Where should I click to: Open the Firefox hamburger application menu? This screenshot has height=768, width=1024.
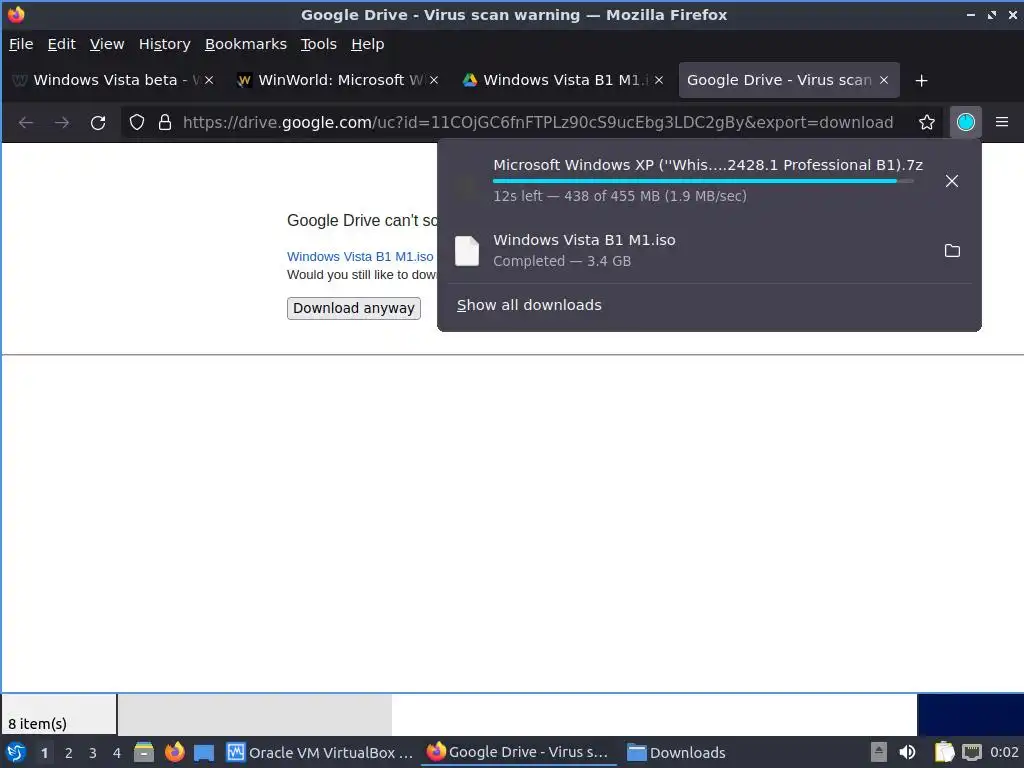pos(1002,122)
